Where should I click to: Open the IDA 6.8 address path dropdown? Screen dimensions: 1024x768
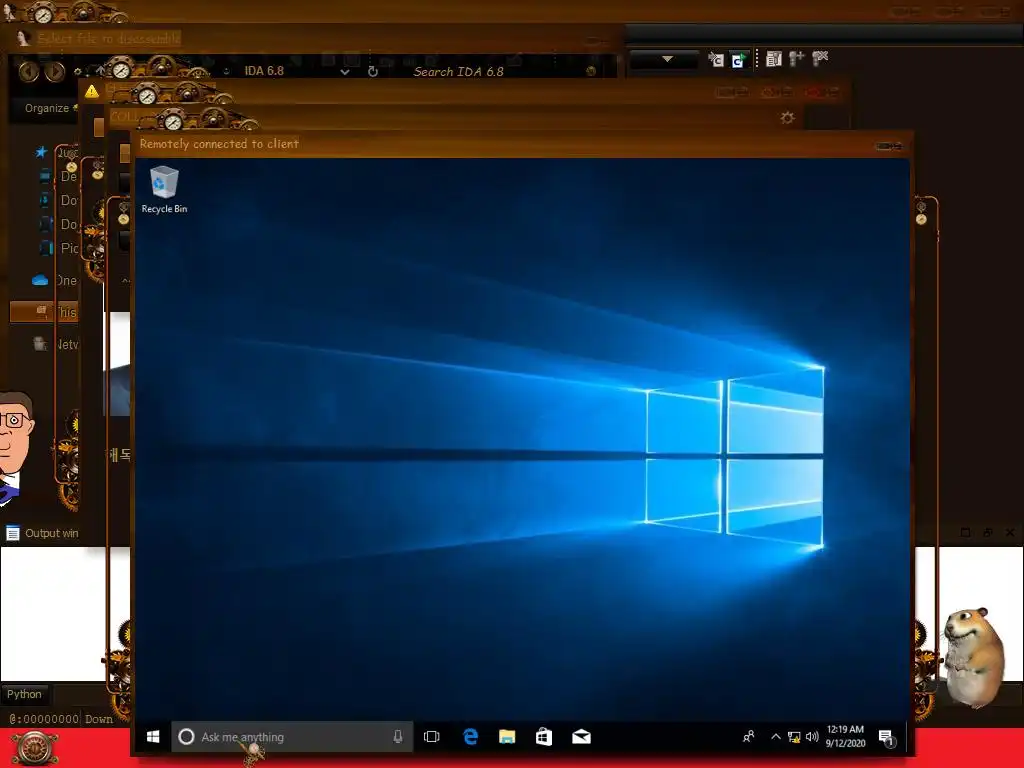(345, 72)
